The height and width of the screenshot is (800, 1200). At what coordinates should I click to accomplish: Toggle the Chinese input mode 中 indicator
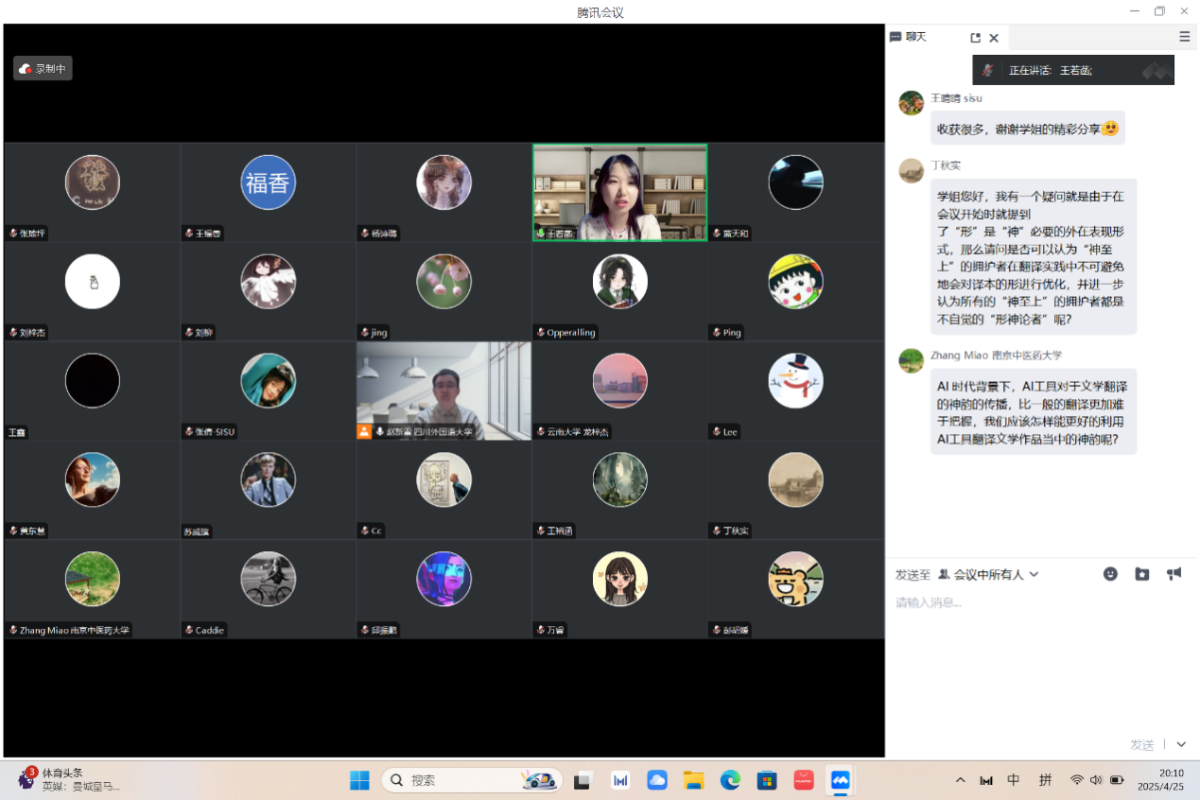pos(1013,780)
